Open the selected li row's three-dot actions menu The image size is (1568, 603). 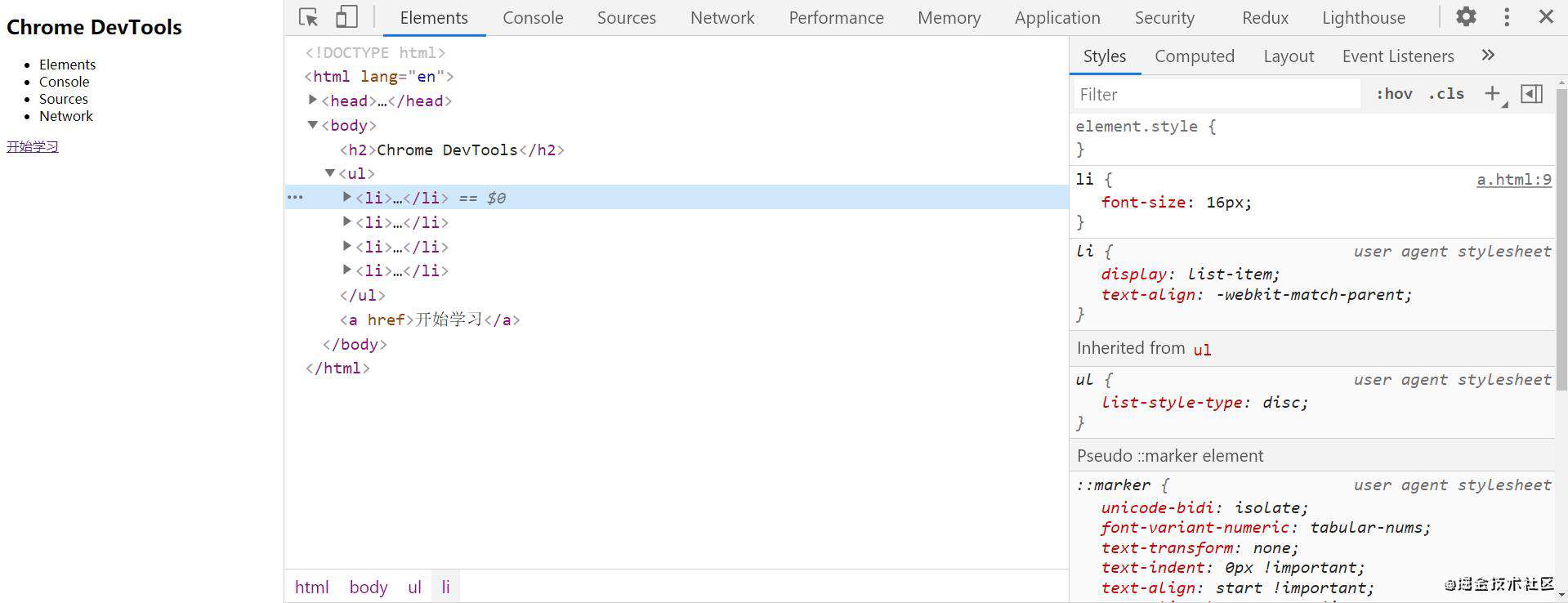pyautogui.click(x=295, y=197)
